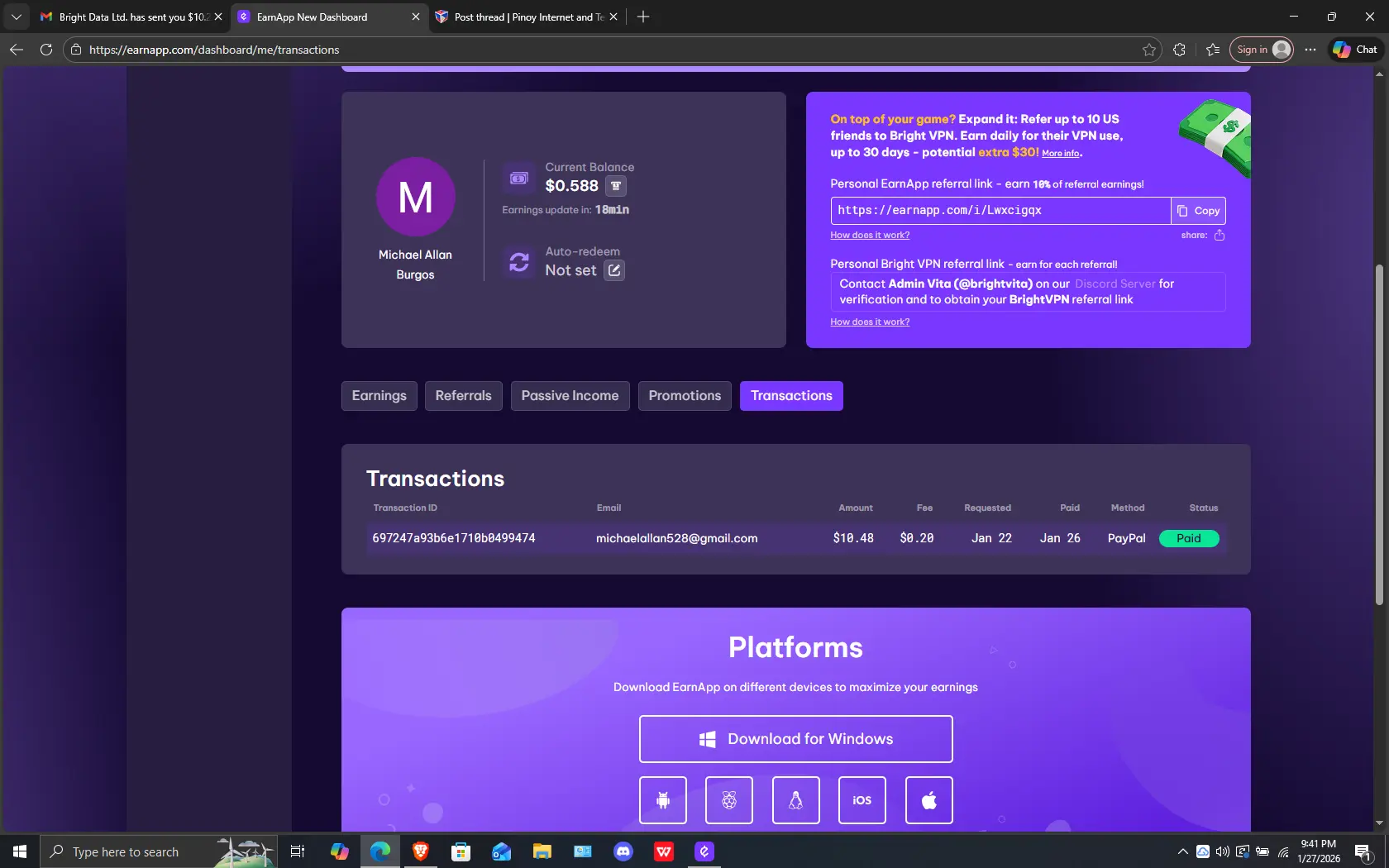Open How does it work under Bright VPN referral
Viewport: 1389px width, 868px height.
click(x=870, y=322)
